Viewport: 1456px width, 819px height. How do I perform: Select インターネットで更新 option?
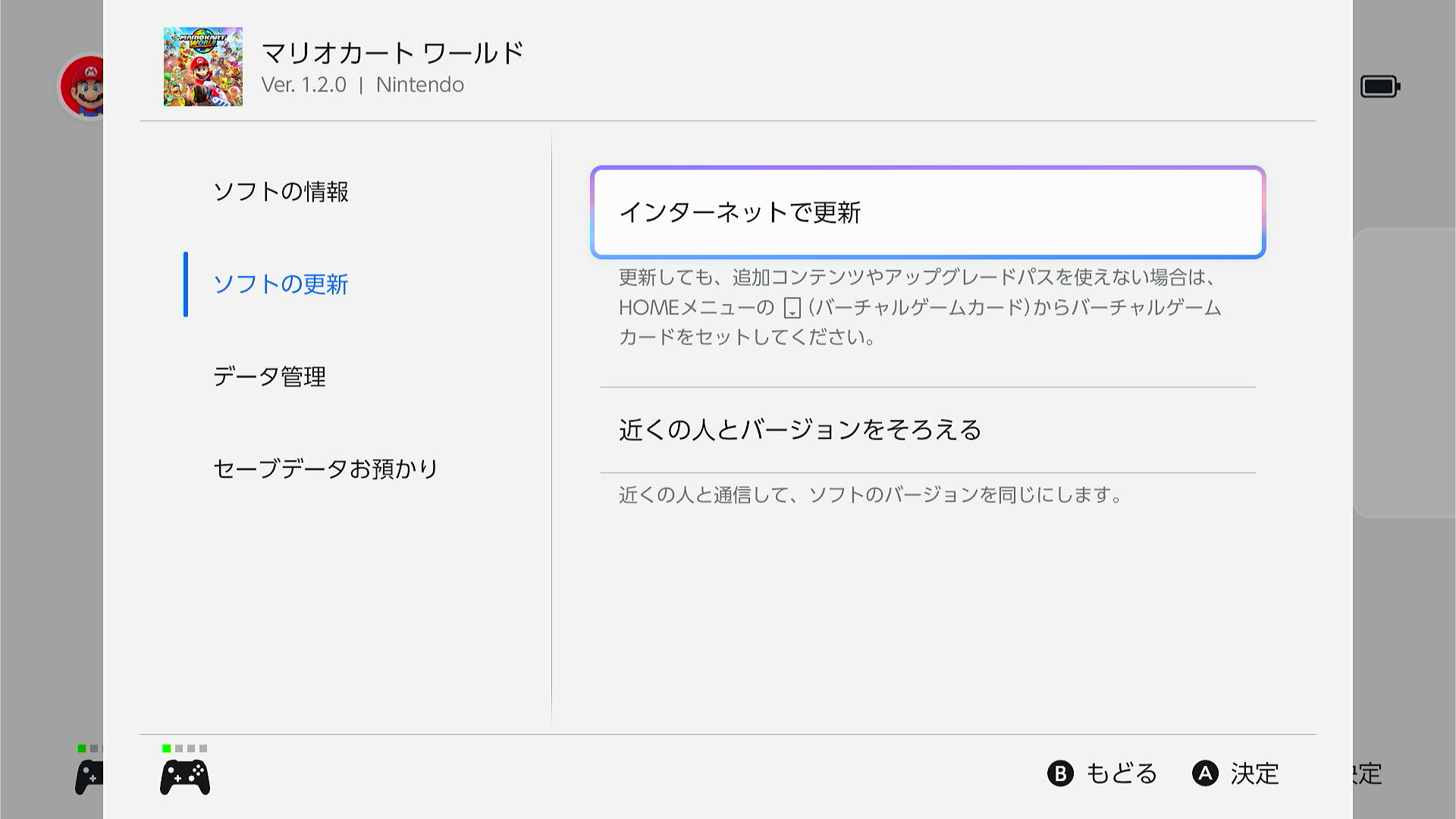pos(927,212)
